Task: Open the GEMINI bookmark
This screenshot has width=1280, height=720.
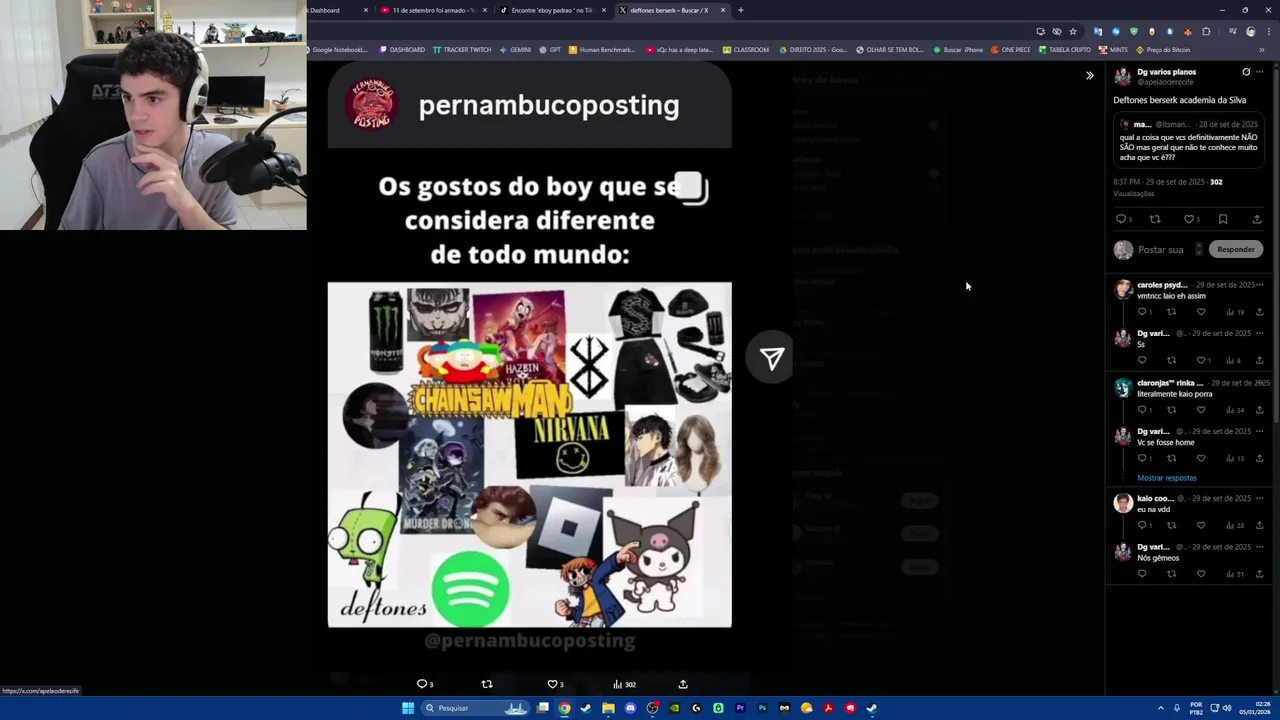Action: 515,50
